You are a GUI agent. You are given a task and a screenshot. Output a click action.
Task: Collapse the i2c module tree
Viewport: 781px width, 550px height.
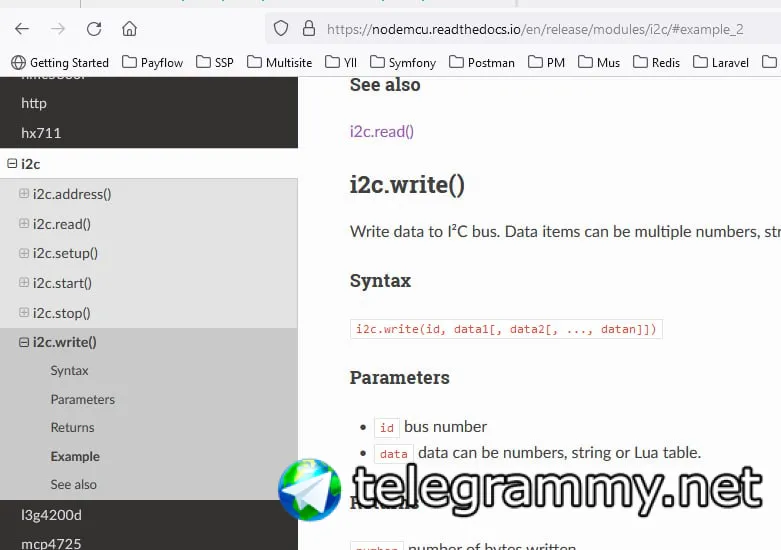(12, 163)
